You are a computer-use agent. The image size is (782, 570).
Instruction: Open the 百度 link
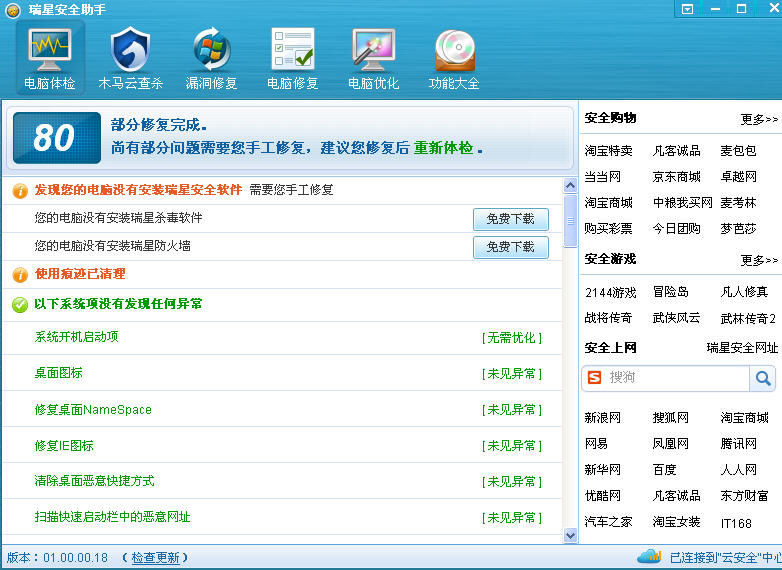[664, 470]
